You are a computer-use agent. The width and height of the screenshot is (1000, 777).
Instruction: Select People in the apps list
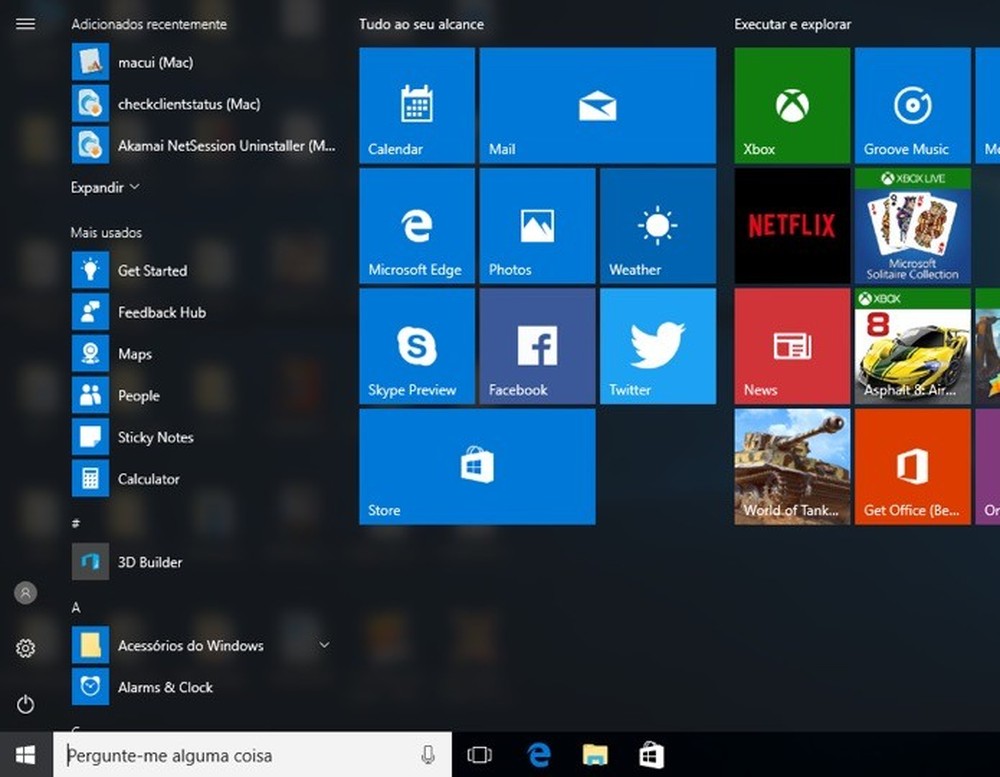(137, 395)
